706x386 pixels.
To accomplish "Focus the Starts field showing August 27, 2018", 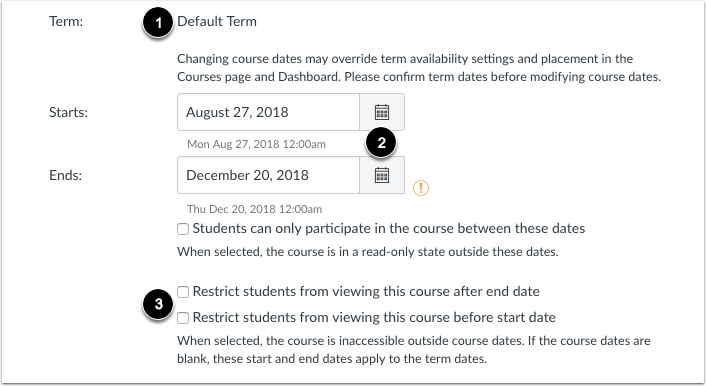I will 268,112.
